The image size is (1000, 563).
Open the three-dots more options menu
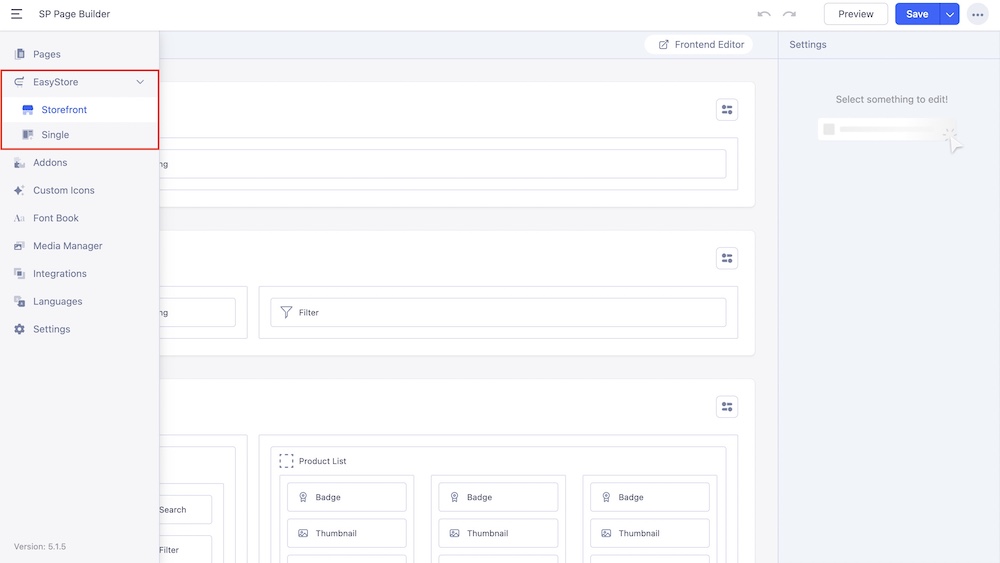click(977, 14)
